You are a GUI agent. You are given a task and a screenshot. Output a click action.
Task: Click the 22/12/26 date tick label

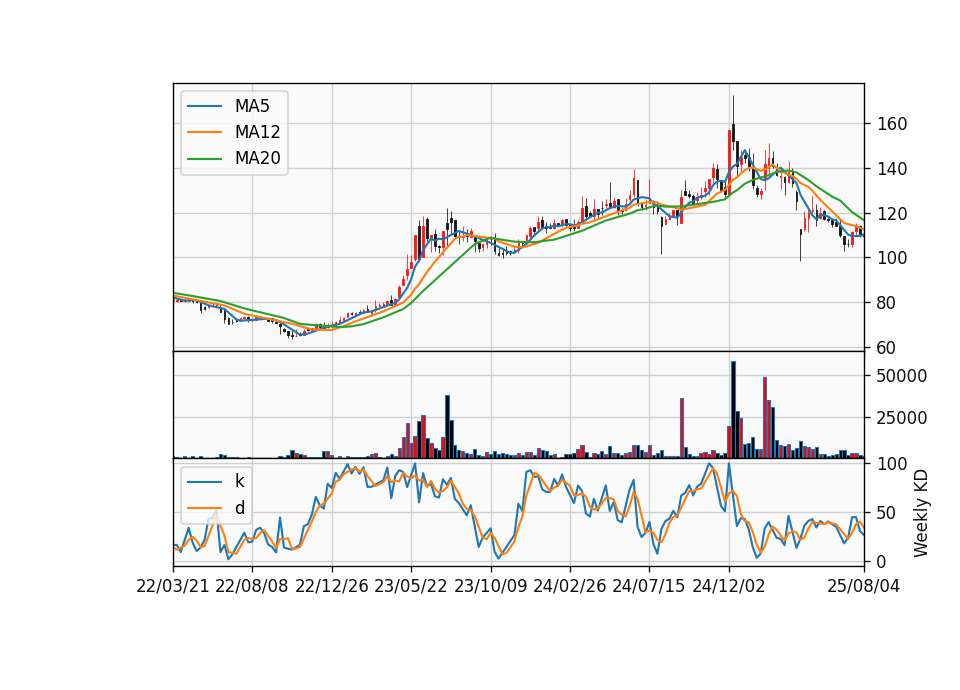click(x=332, y=586)
